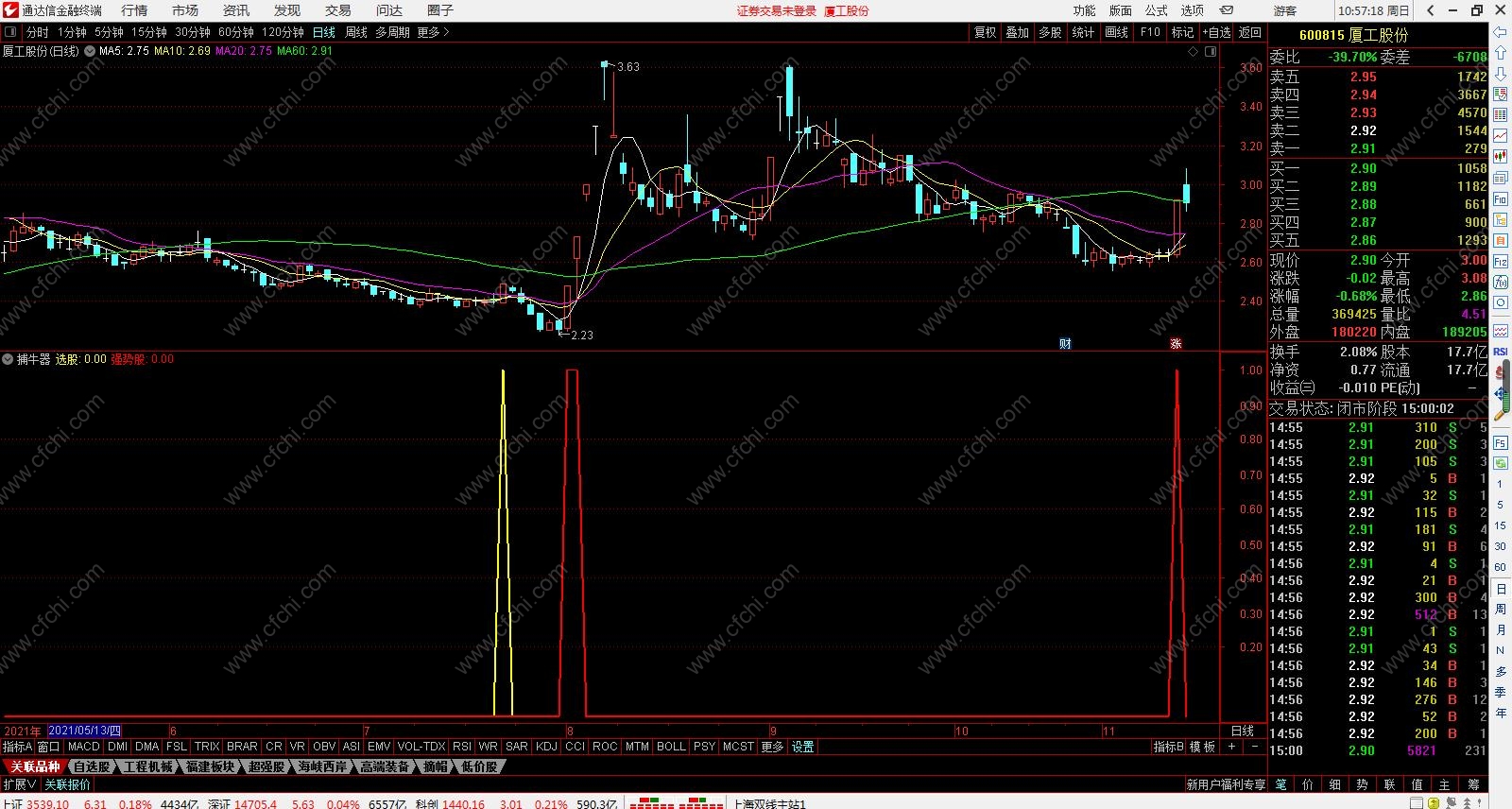The image size is (1512, 809).
Task: Click the Fiz icon in right sidebar
Action: coord(1501,262)
